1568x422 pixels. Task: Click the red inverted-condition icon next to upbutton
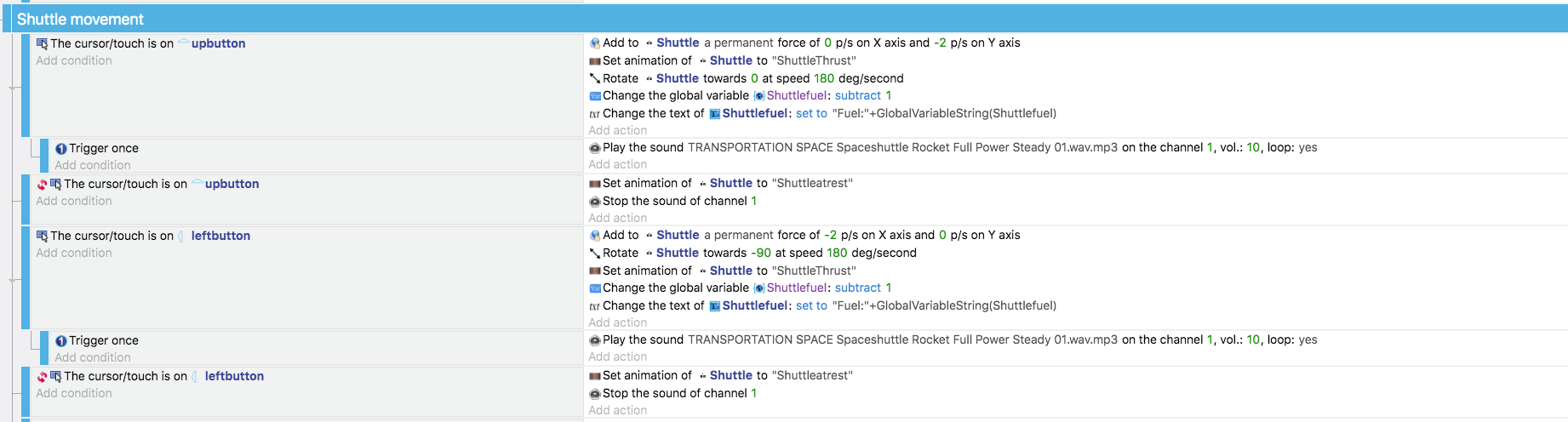tap(42, 184)
